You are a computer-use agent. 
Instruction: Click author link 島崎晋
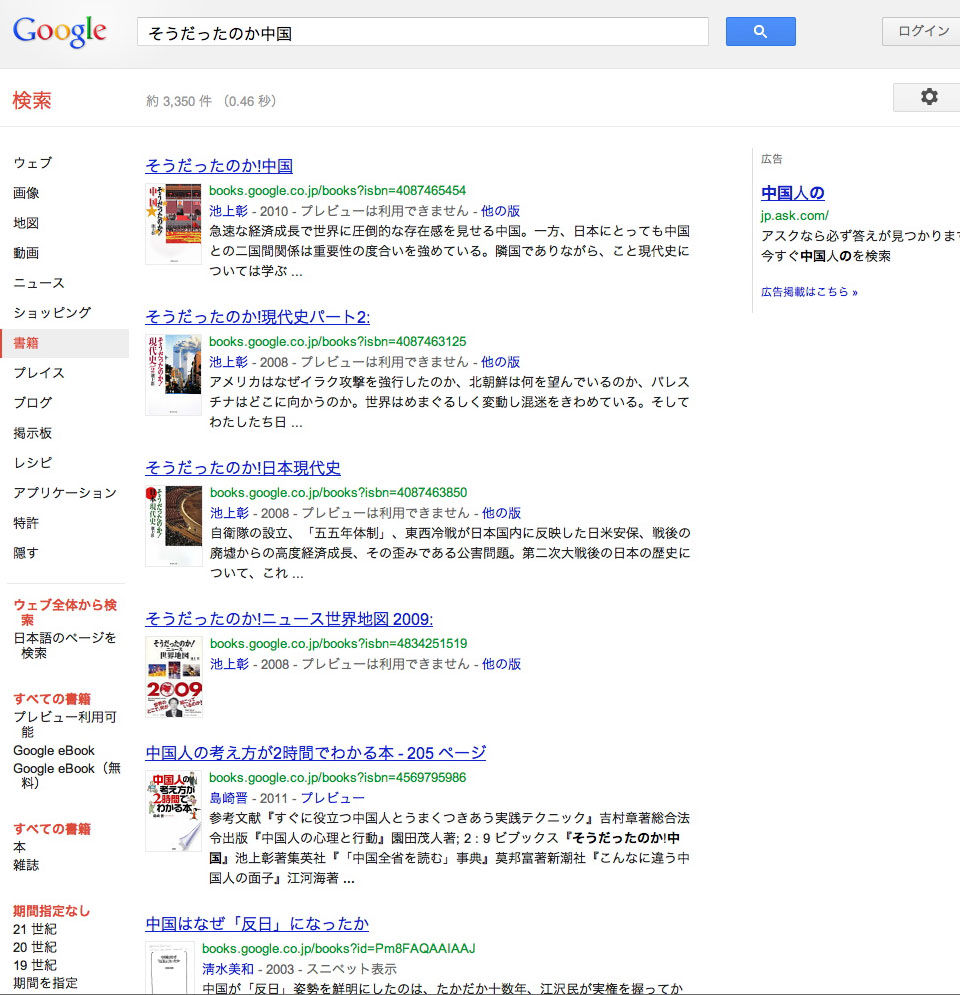pos(228,798)
